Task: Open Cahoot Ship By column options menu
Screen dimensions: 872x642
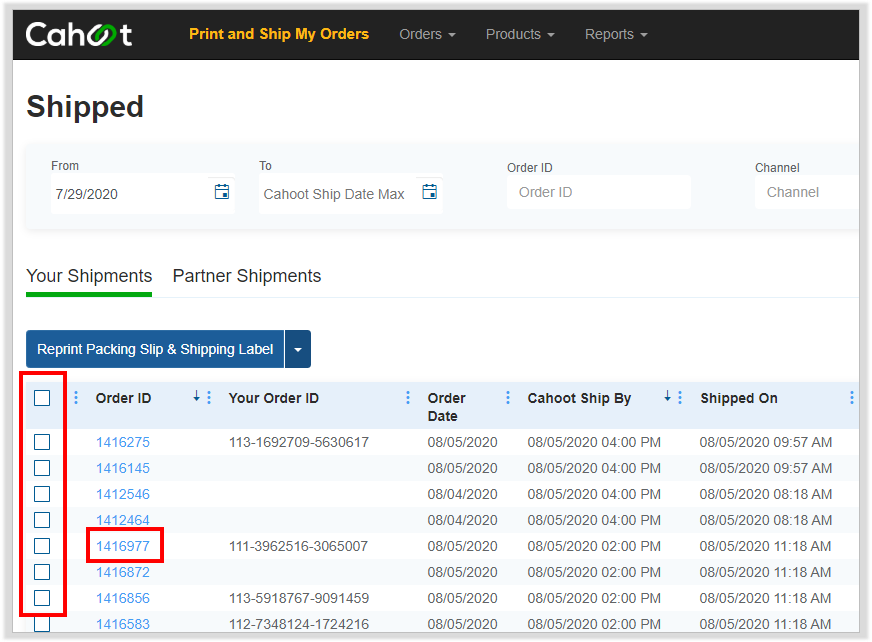Action: (x=680, y=398)
